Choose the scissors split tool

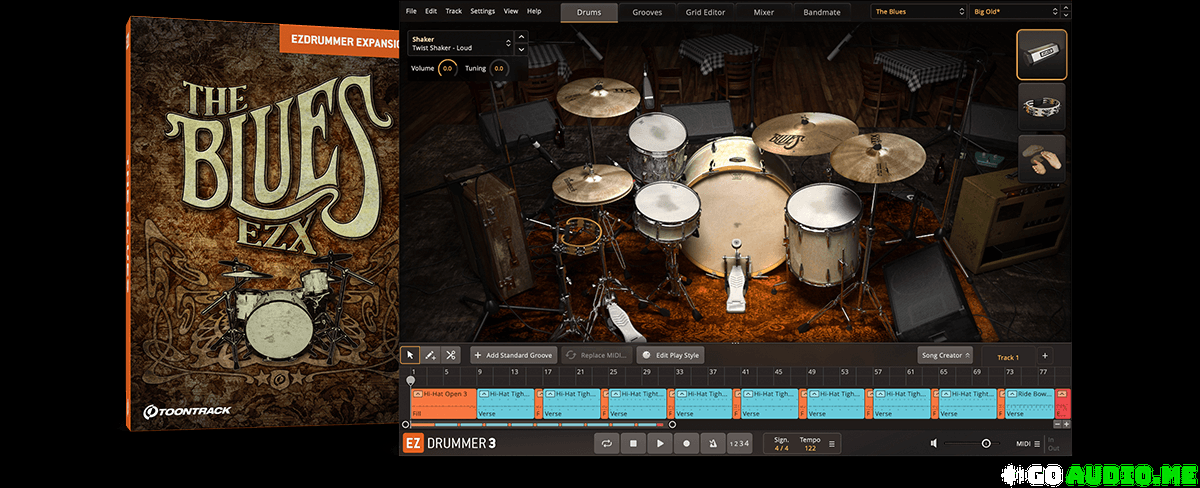[x=451, y=355]
